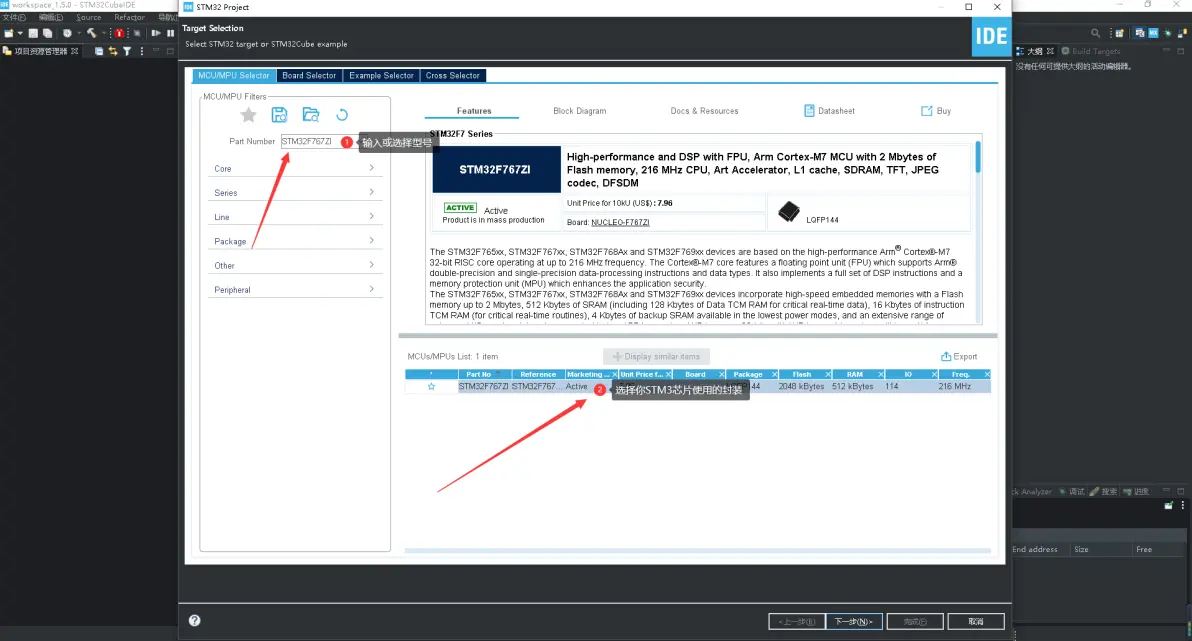Click the Suspend icon in IDE toolbar
Viewport: 1192px width, 641px height.
[170, 33]
